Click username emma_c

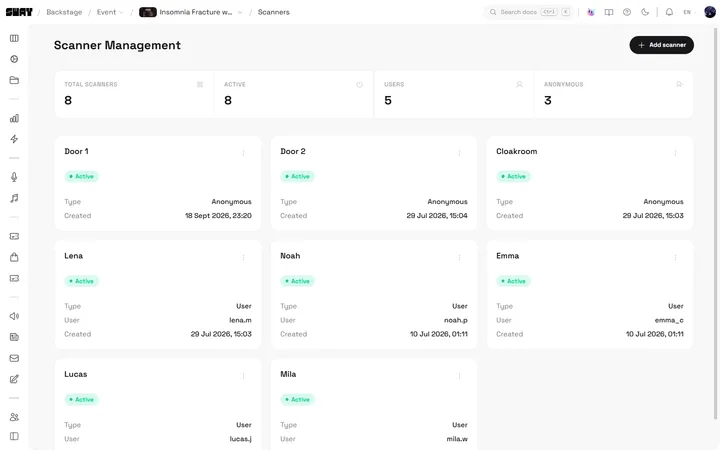pyautogui.click(x=669, y=320)
